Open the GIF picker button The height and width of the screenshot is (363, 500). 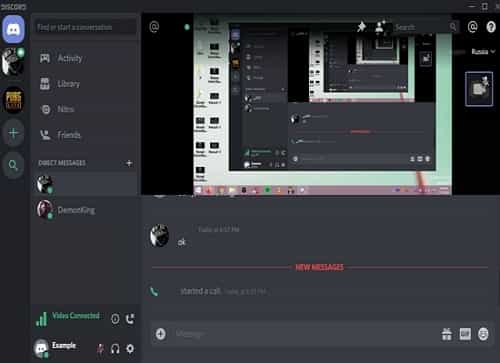tap(465, 334)
